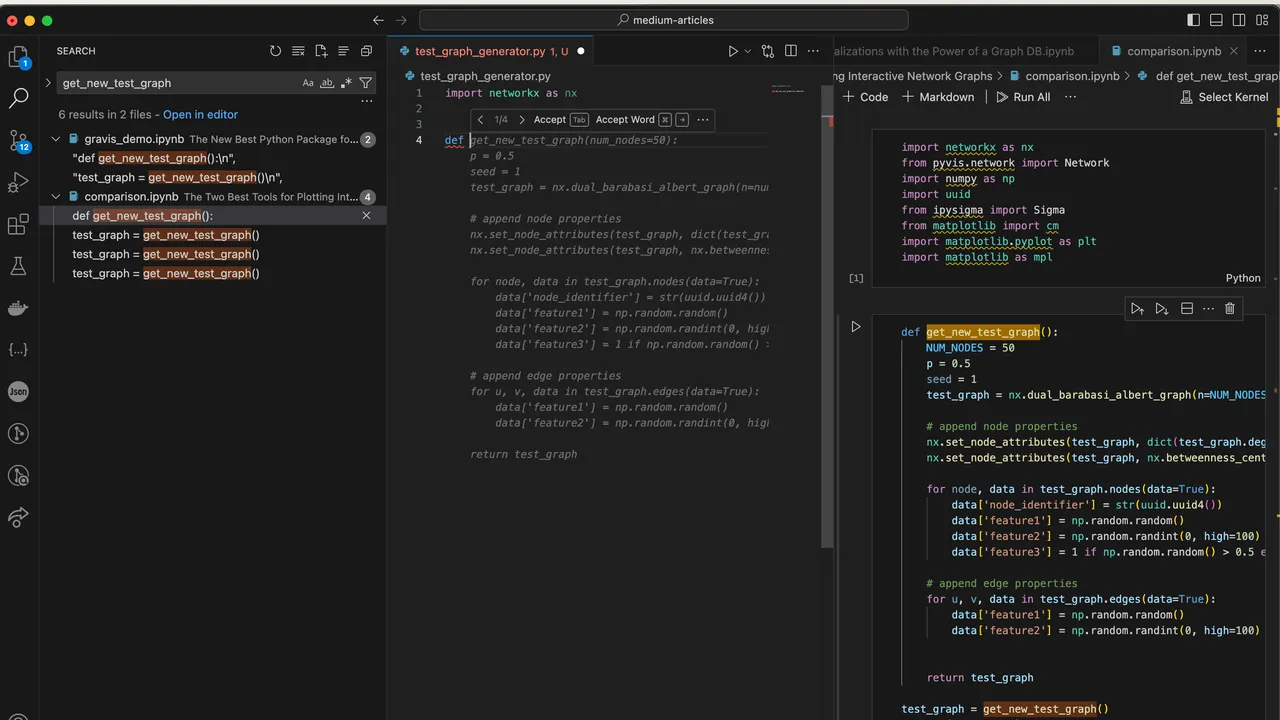Screen dimensions: 1280x720
Task: Switch to comparison.ipynb tab
Action: (1174, 51)
